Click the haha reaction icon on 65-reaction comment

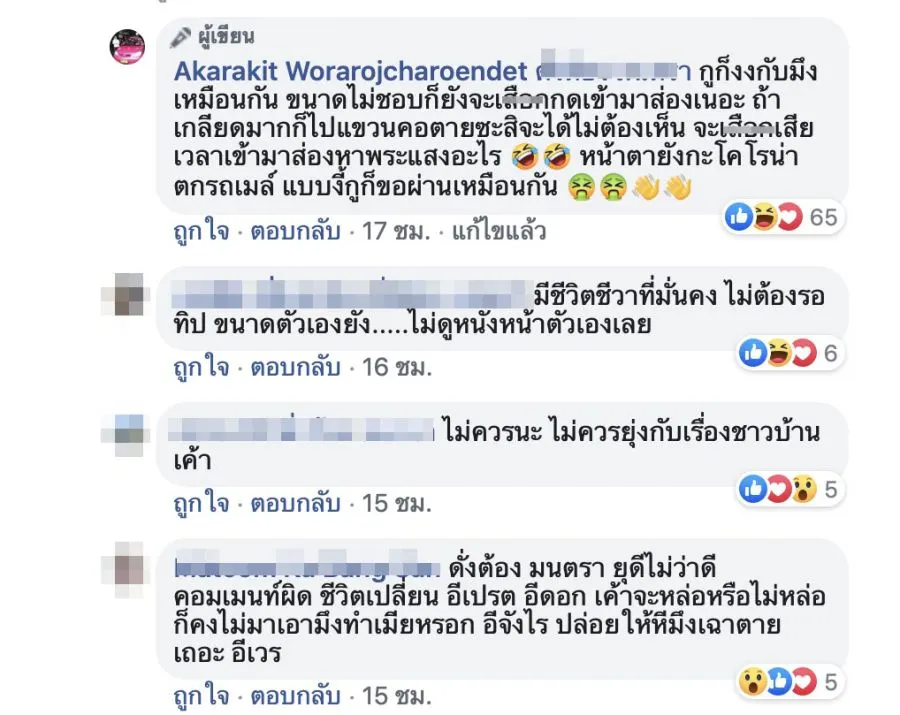click(x=764, y=217)
